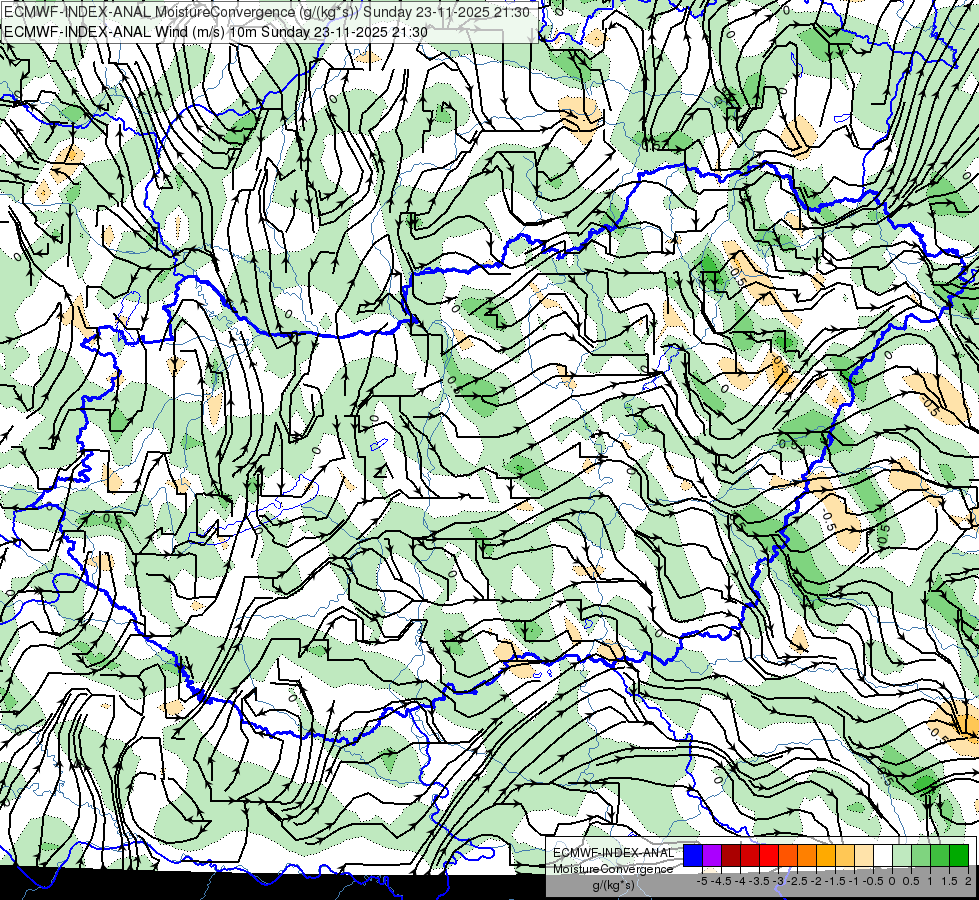979x900 pixels.
Task: Click the legend tick label -3
Action: pyautogui.click(x=778, y=881)
